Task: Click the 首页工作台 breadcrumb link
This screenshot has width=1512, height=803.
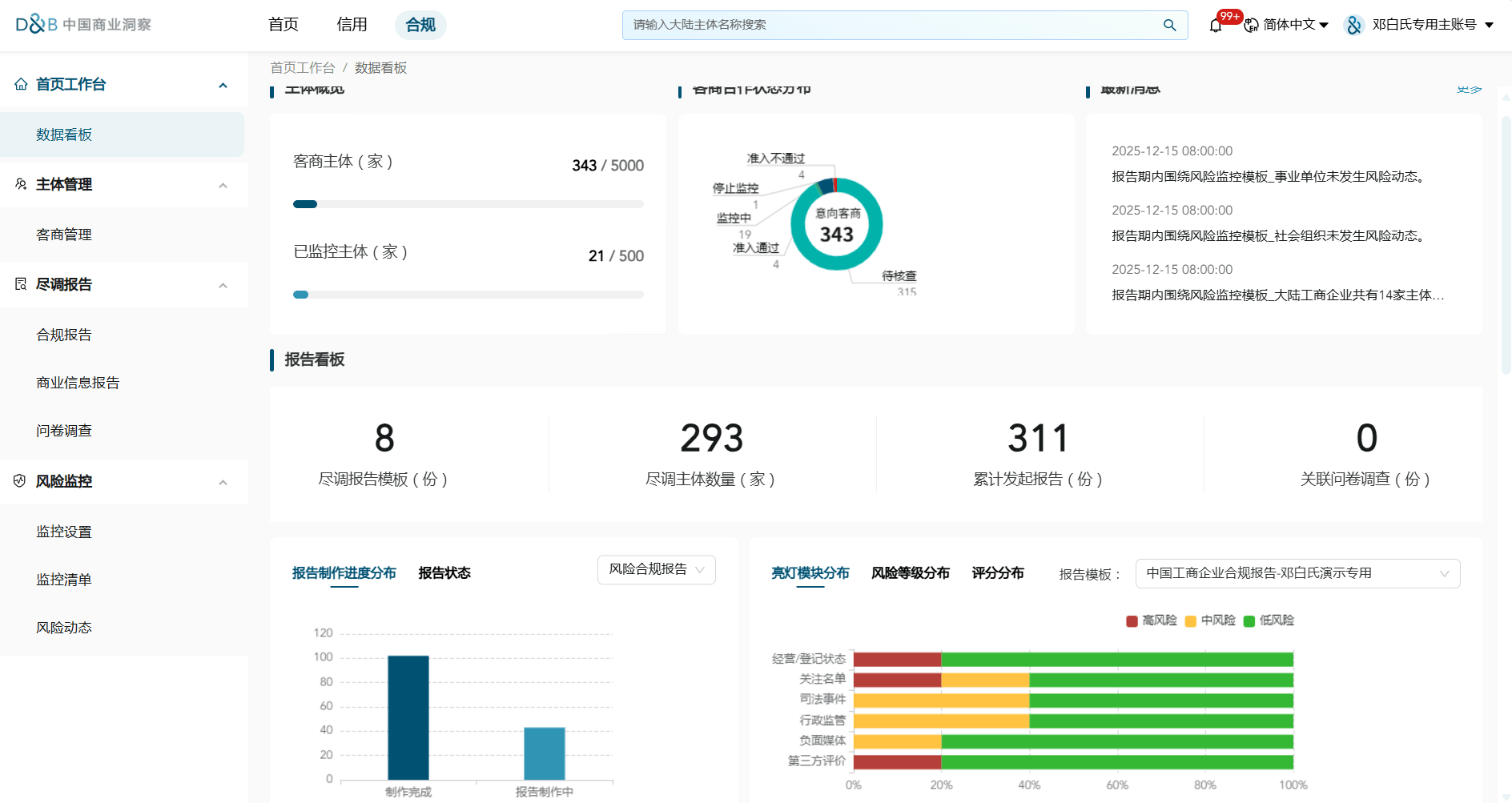Action: pyautogui.click(x=303, y=68)
